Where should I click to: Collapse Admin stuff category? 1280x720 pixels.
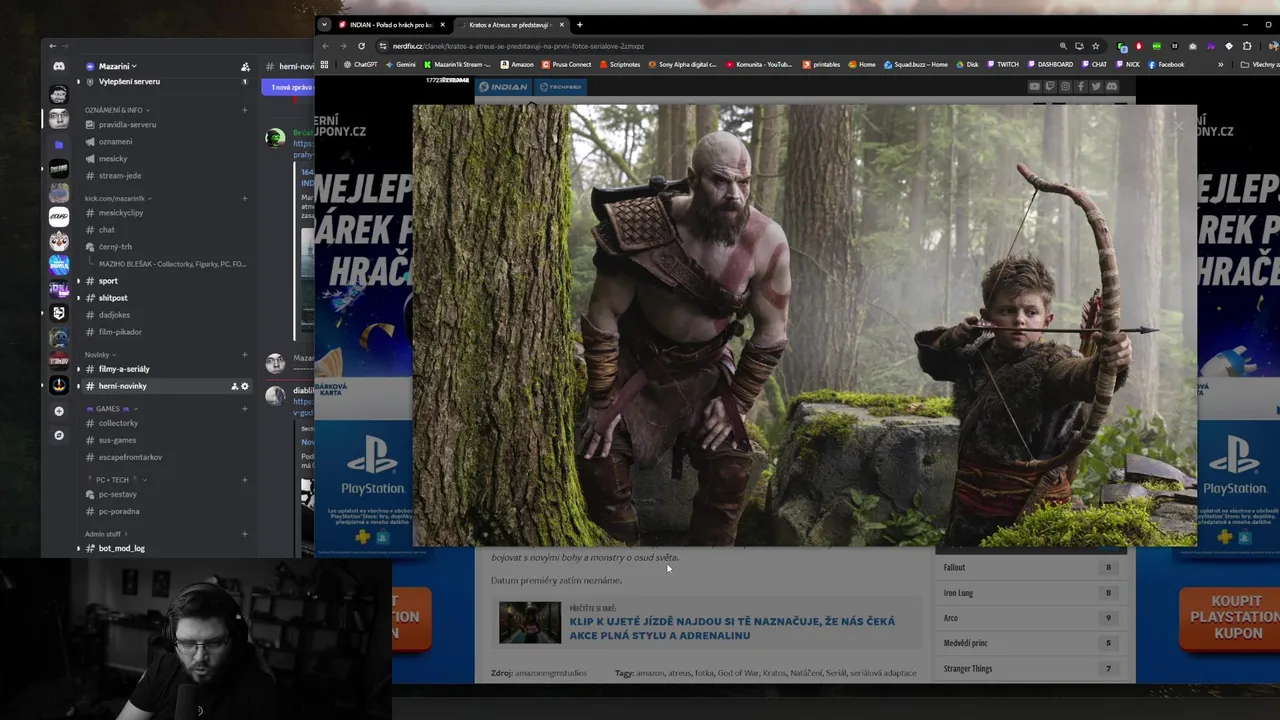point(106,533)
